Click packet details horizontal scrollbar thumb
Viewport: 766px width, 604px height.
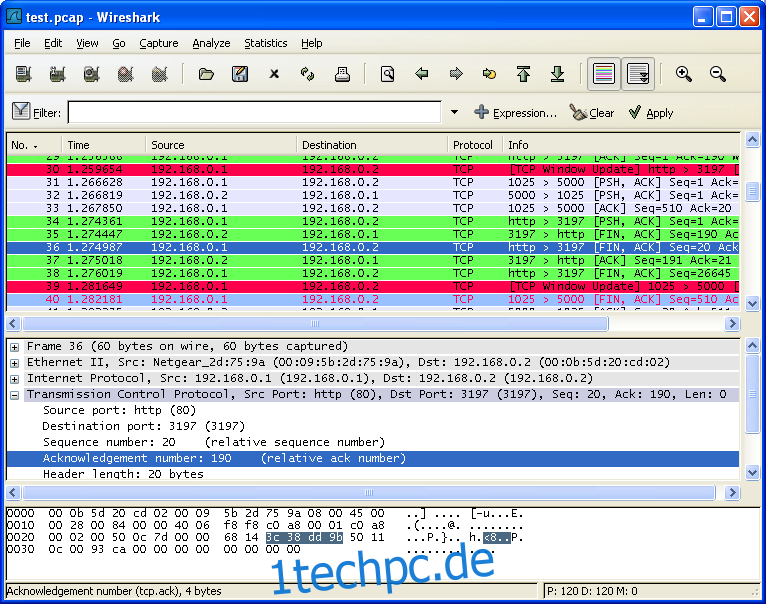pos(369,492)
